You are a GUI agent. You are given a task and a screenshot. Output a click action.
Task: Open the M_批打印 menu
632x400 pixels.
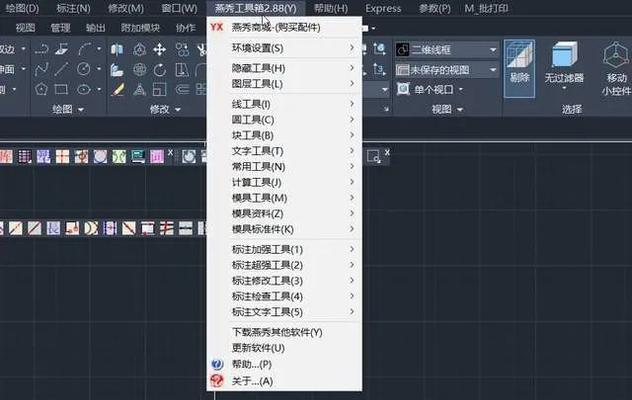pyautogui.click(x=486, y=8)
